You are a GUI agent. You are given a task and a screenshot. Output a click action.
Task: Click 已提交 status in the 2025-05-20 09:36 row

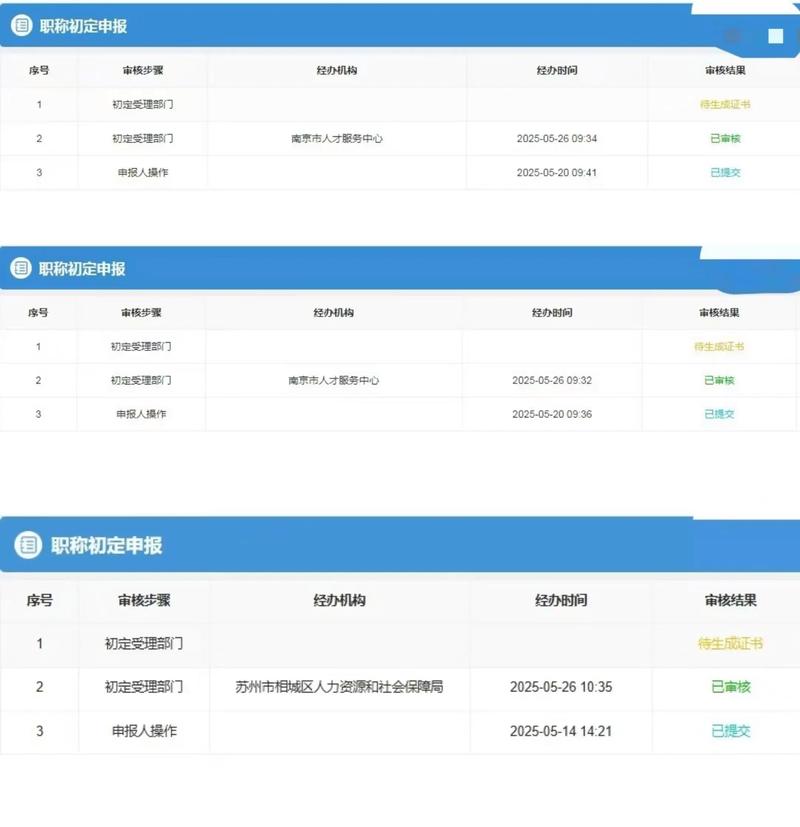(x=719, y=414)
